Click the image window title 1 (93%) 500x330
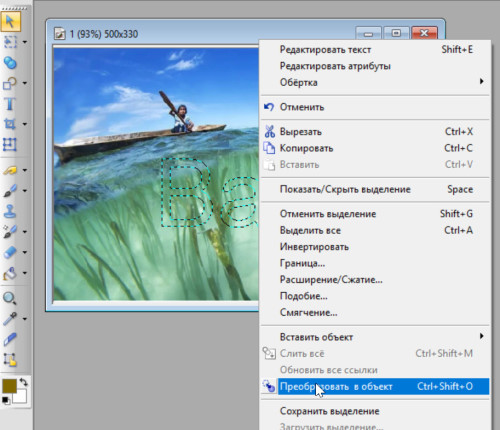500x430 pixels. pyautogui.click(x=104, y=34)
